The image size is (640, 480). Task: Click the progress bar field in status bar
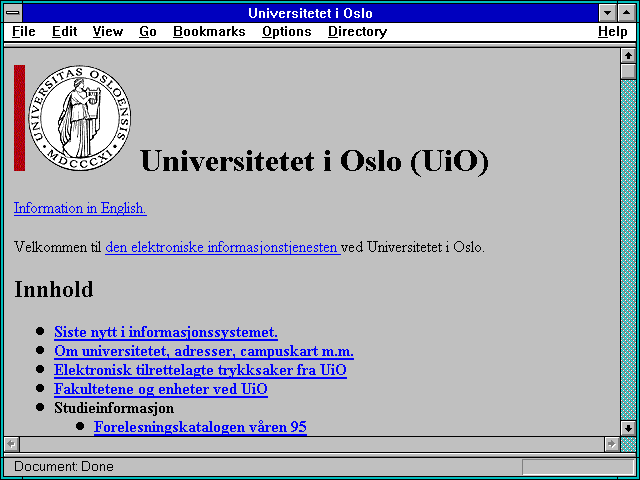click(578, 467)
